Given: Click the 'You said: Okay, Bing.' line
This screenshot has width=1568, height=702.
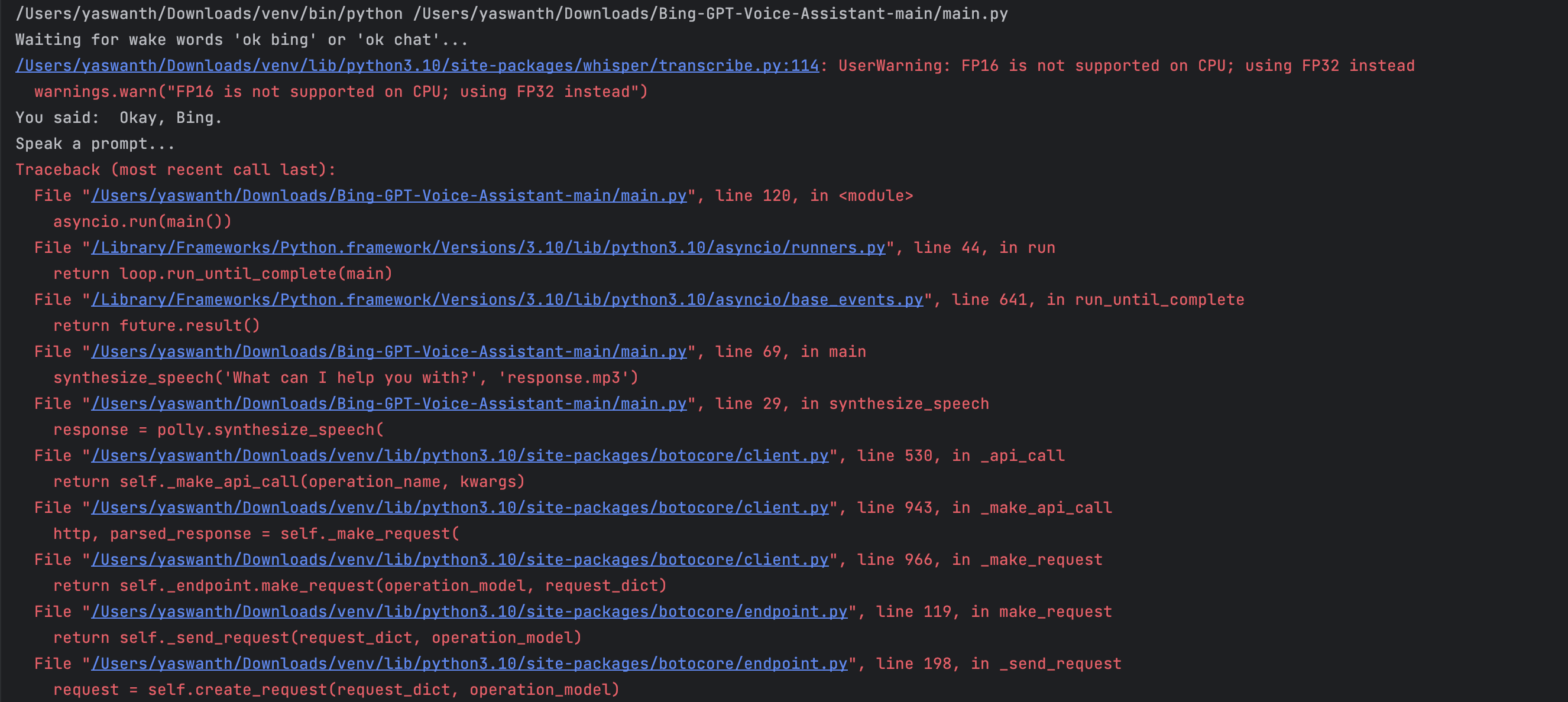Looking at the screenshot, I should 119,118.
